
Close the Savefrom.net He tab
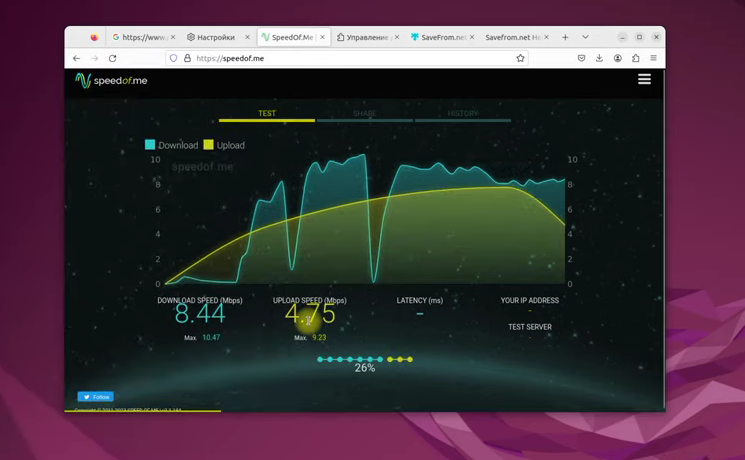coord(546,37)
